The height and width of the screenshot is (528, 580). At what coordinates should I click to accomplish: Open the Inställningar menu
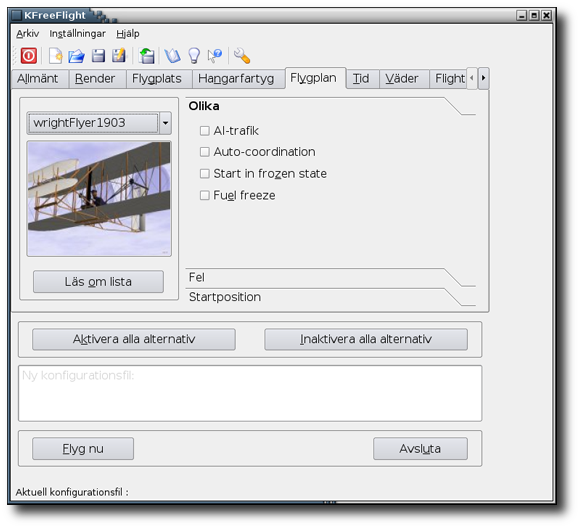[x=77, y=34]
